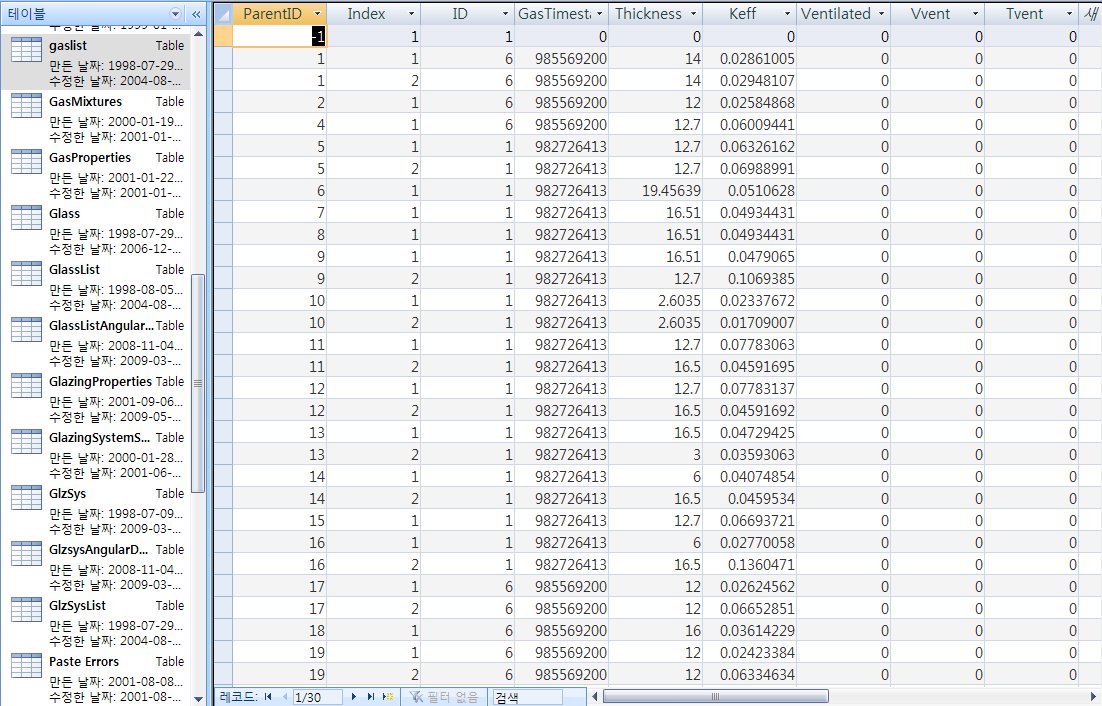Jump to the last record
This screenshot has height=706, width=1102.
[371, 696]
